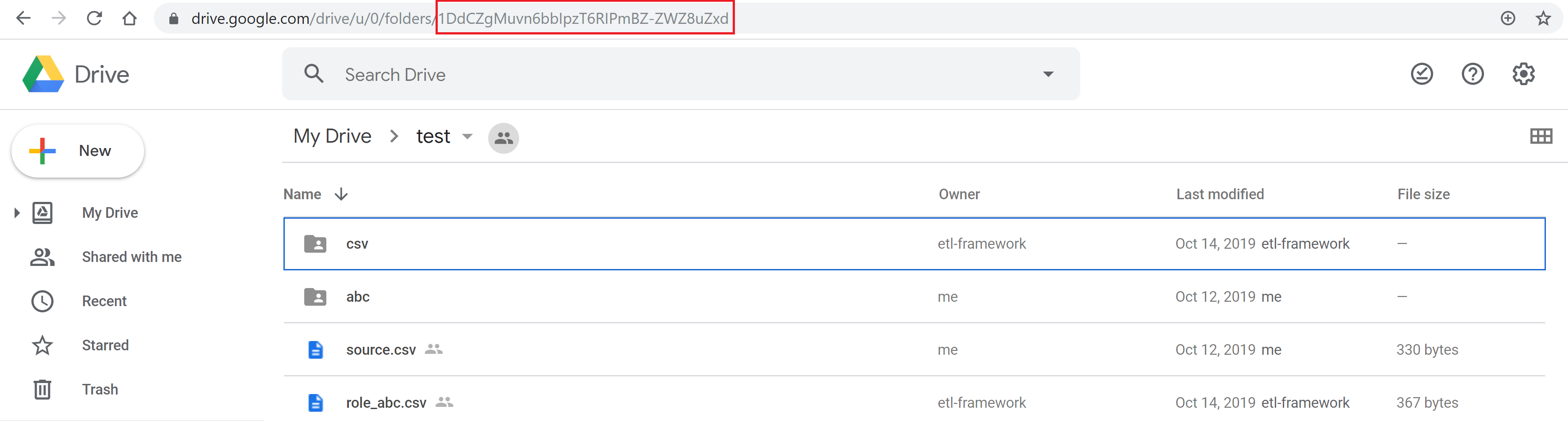1568x421 pixels.
Task: Switch to grid layout view
Action: click(x=1540, y=136)
